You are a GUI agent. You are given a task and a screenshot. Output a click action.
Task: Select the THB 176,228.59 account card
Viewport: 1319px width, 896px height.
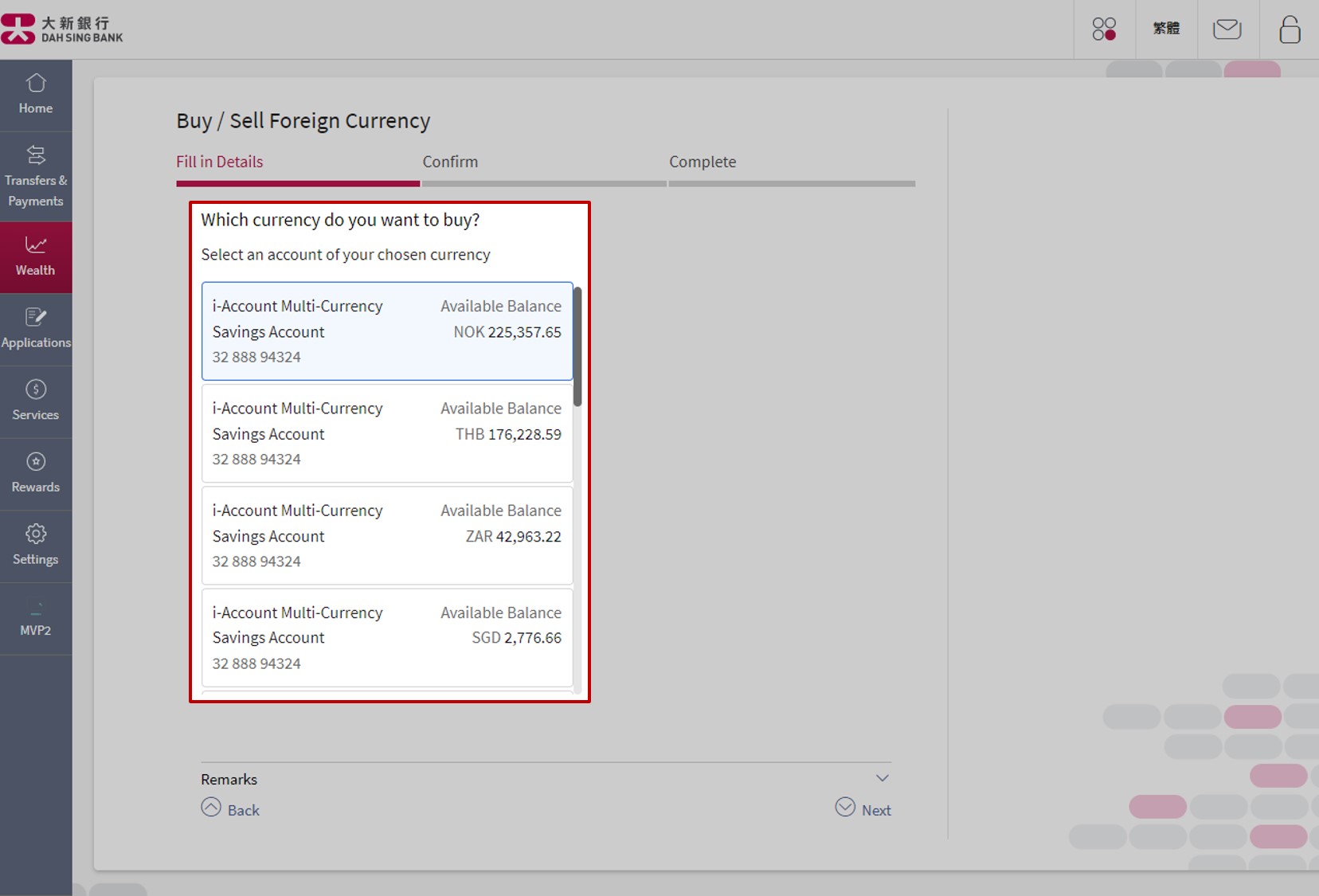[387, 433]
